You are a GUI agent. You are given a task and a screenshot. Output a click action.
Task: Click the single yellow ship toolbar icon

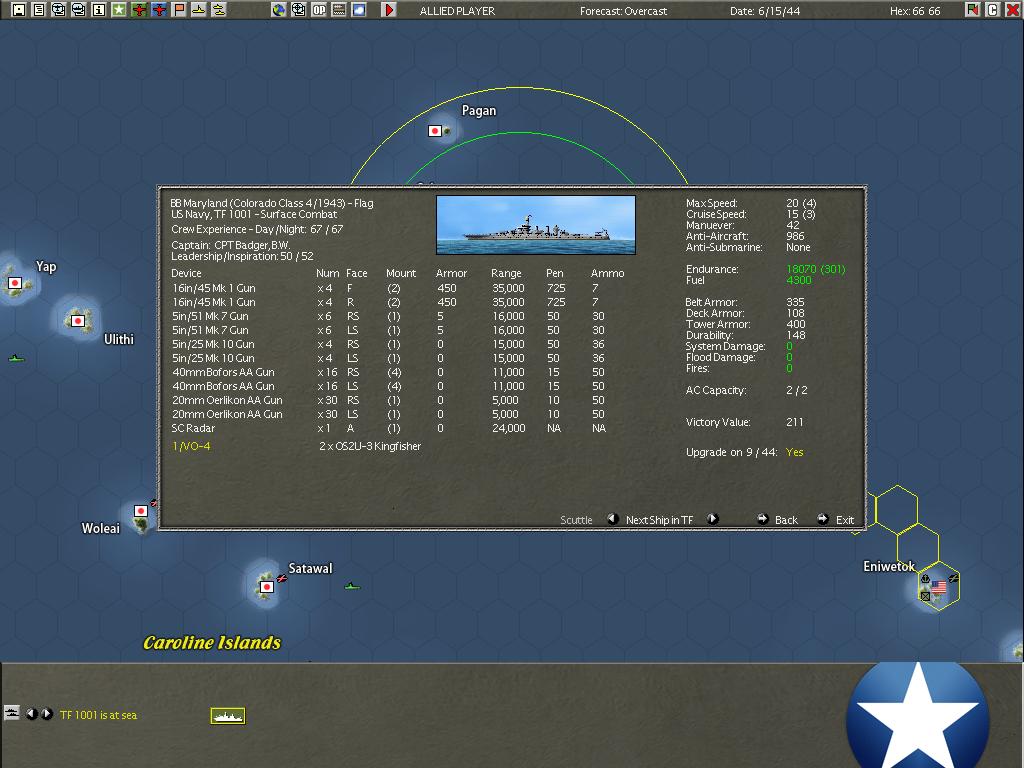(199, 10)
